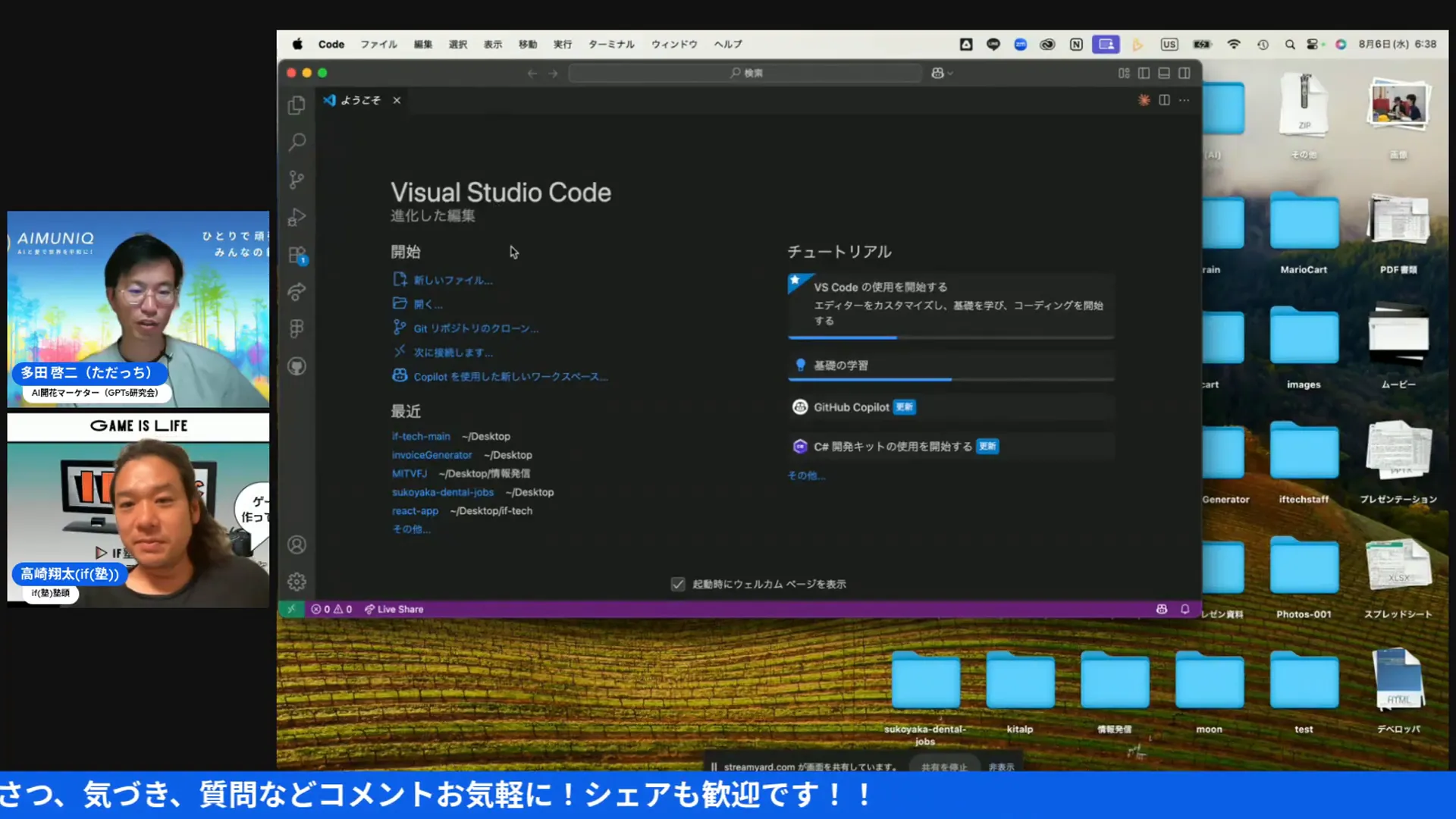Click 共有を停止 in streamyard share bar
Image resolution: width=1456 pixels, height=819 pixels.
pos(944,767)
